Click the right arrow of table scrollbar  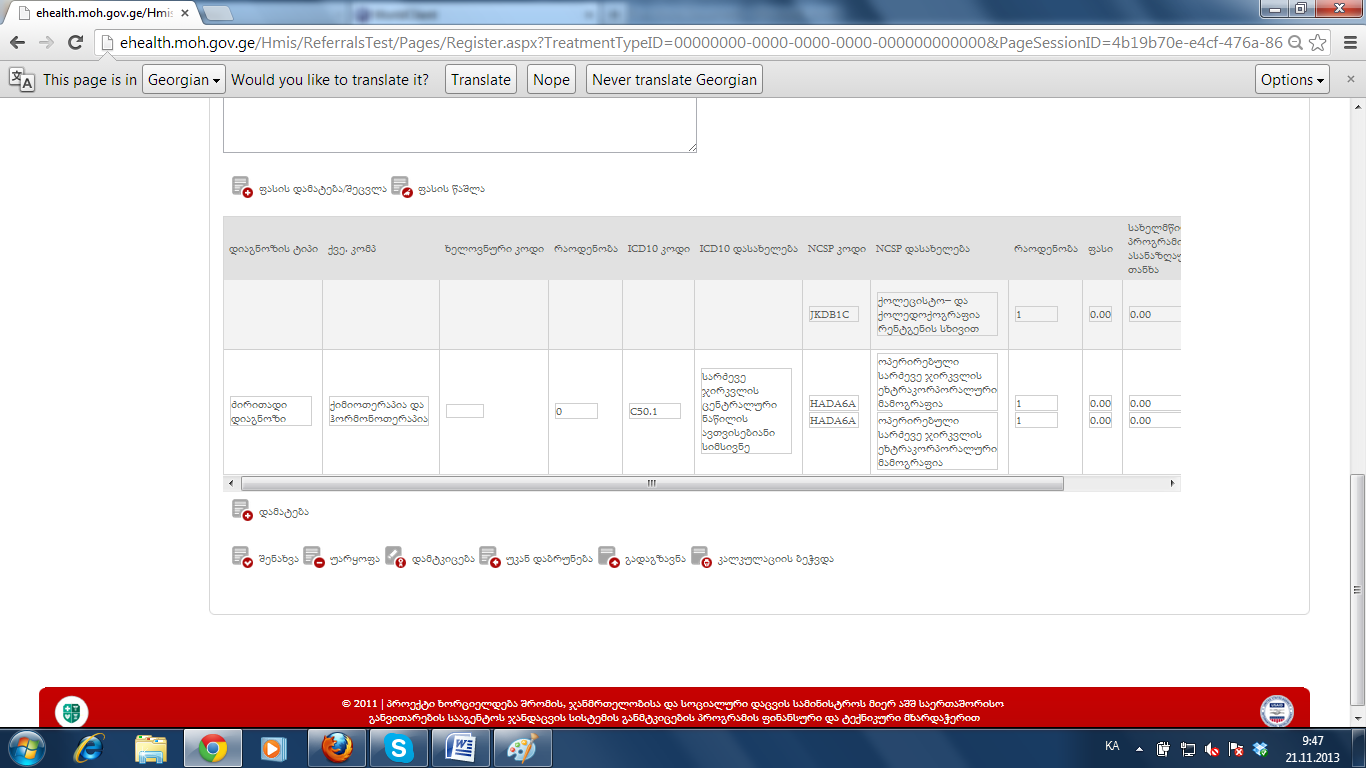[x=1173, y=483]
